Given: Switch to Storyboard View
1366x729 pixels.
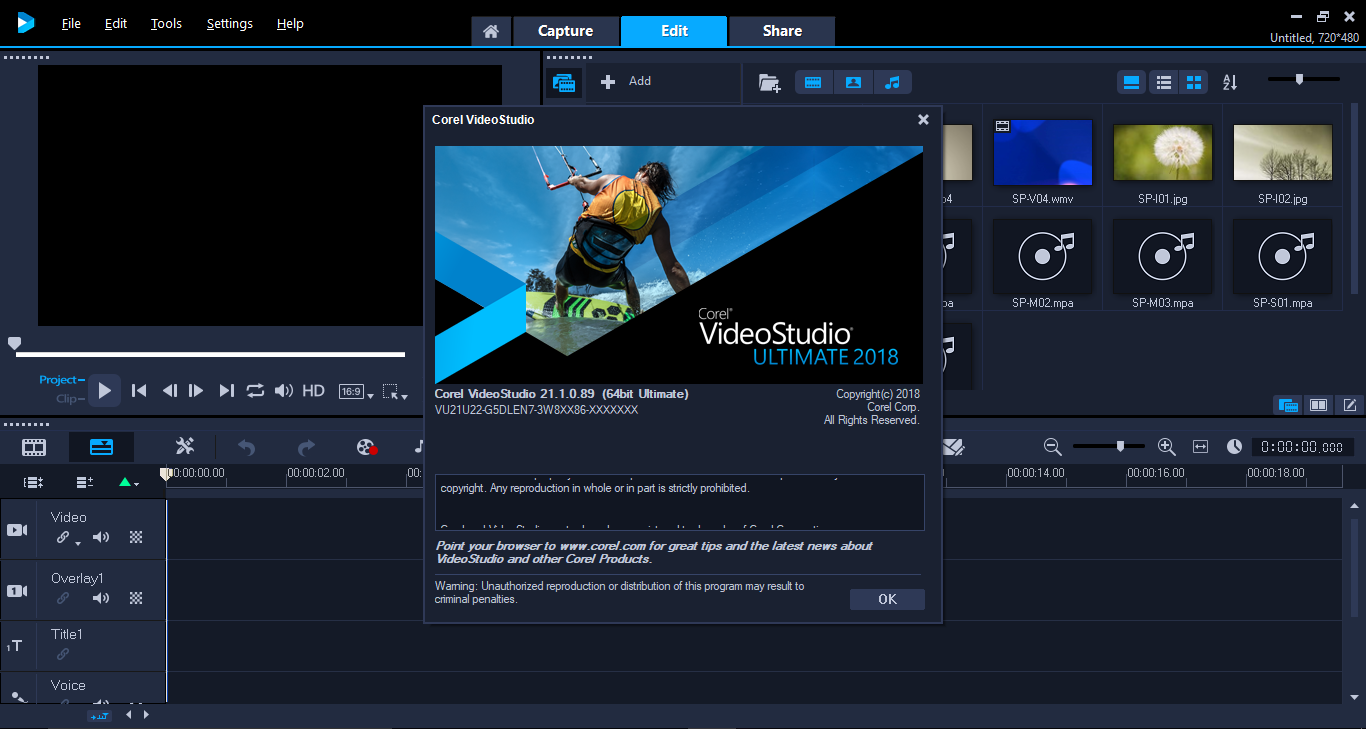Looking at the screenshot, I should [34, 447].
